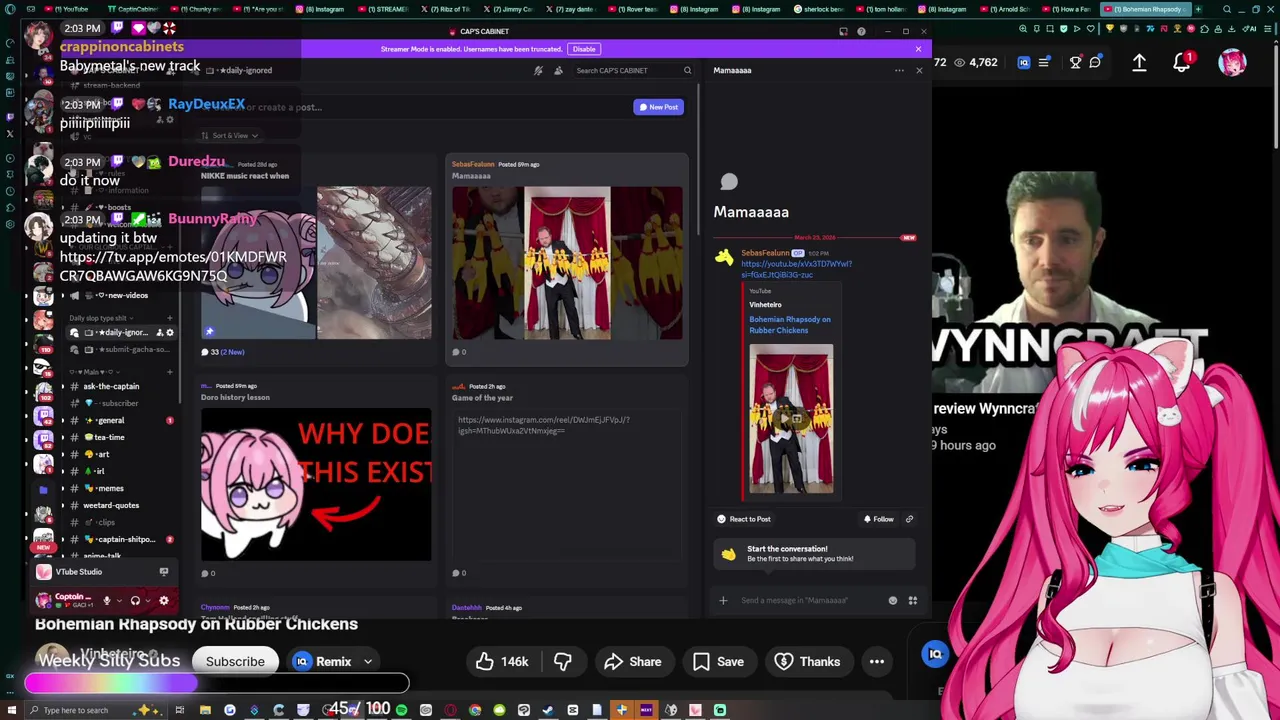Click the Thanks button on YouTube

[x=808, y=661]
